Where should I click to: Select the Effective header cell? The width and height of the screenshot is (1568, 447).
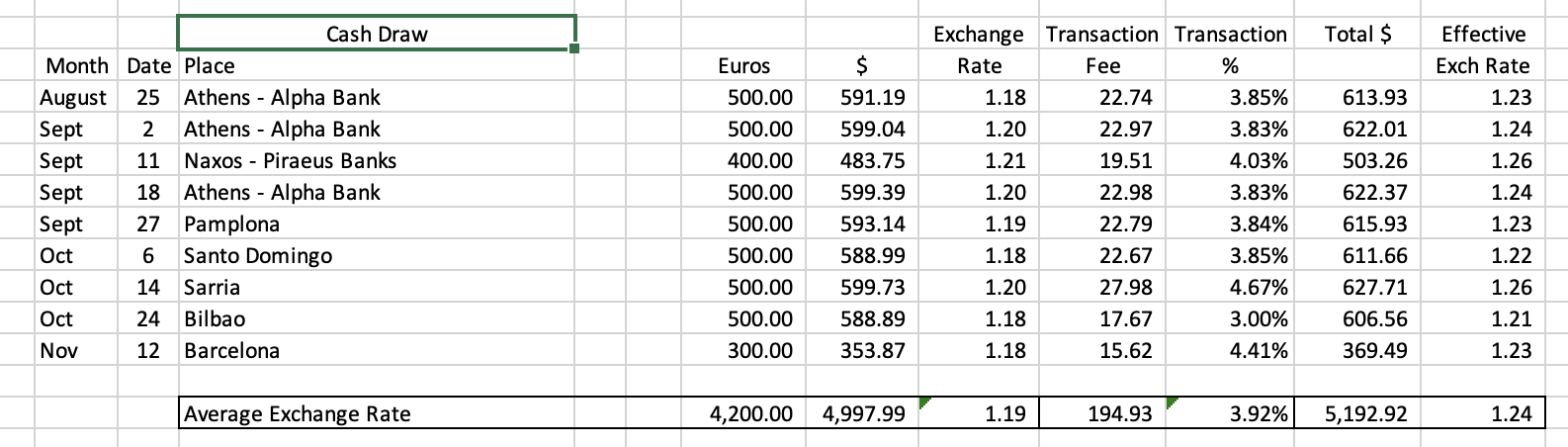[1482, 34]
